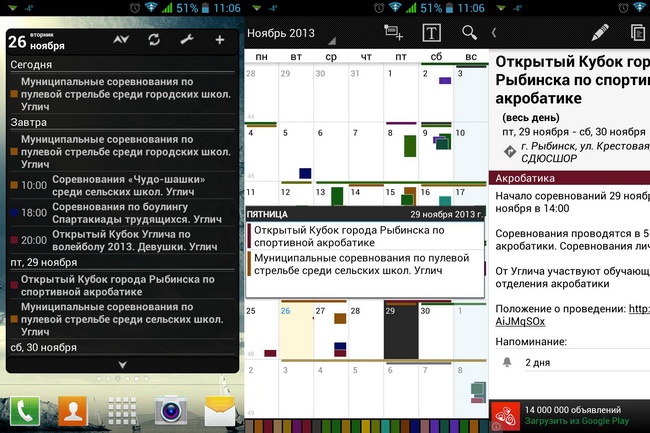Go back using the left chevron in event view
This screenshot has height=433, width=650.
[x=494, y=33]
